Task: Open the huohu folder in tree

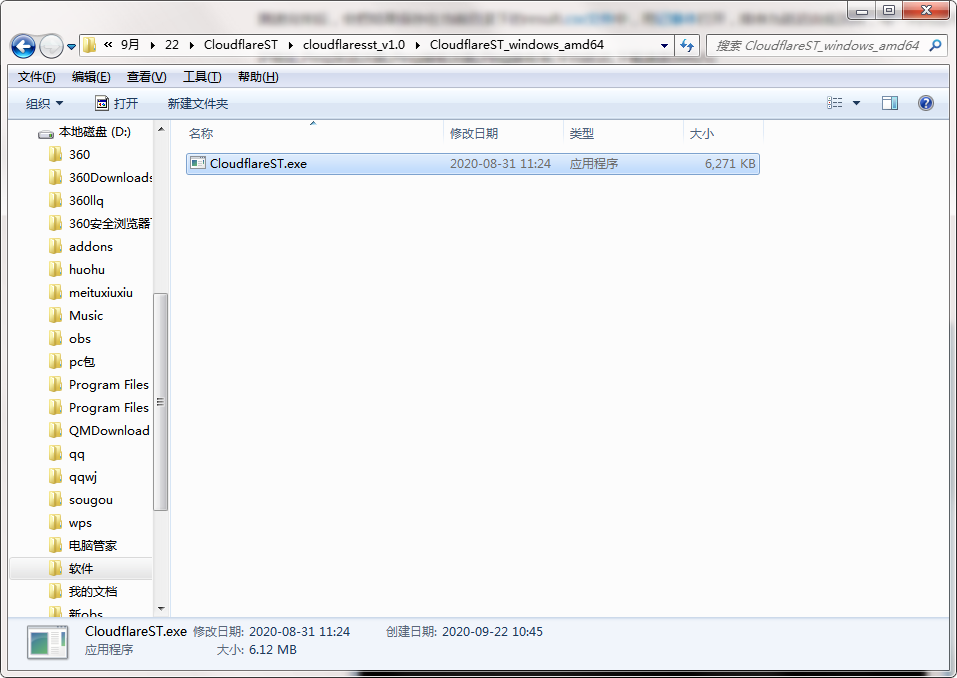Action: (77, 270)
